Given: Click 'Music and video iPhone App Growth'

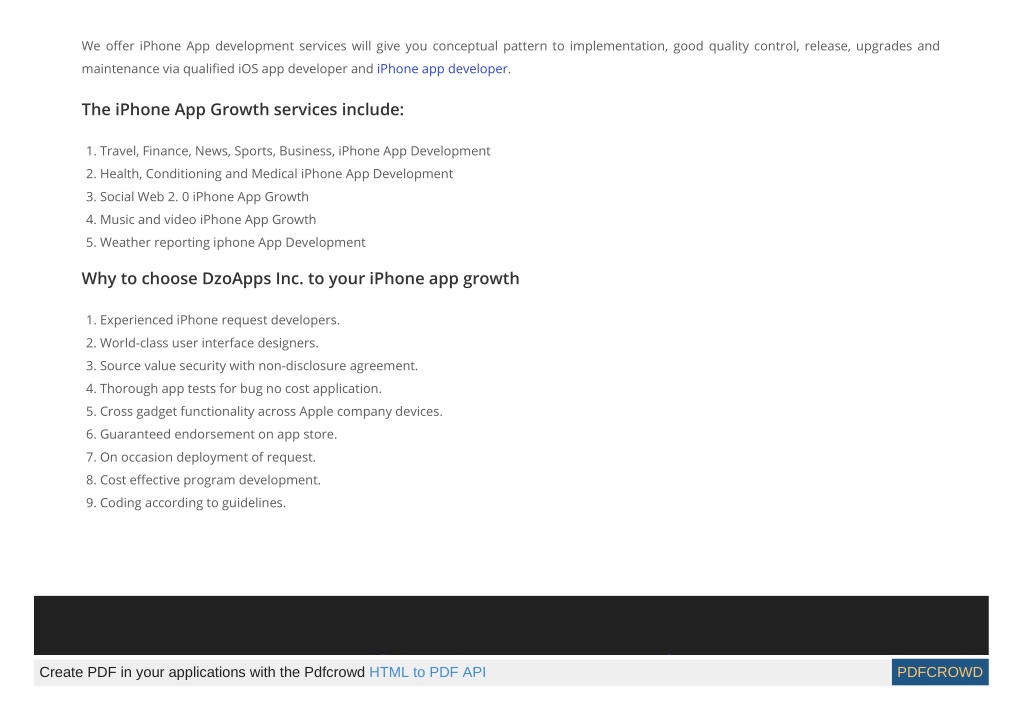Looking at the screenshot, I should 207,219.
